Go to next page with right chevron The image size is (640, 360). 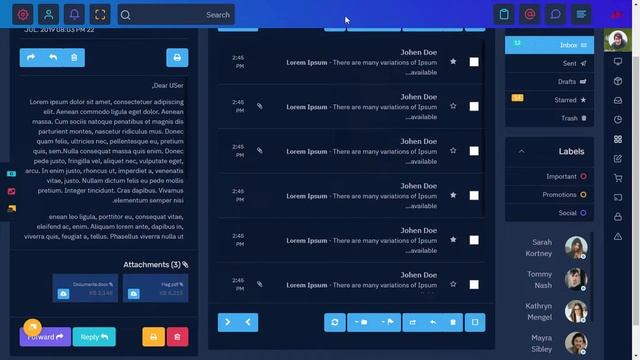coord(228,322)
